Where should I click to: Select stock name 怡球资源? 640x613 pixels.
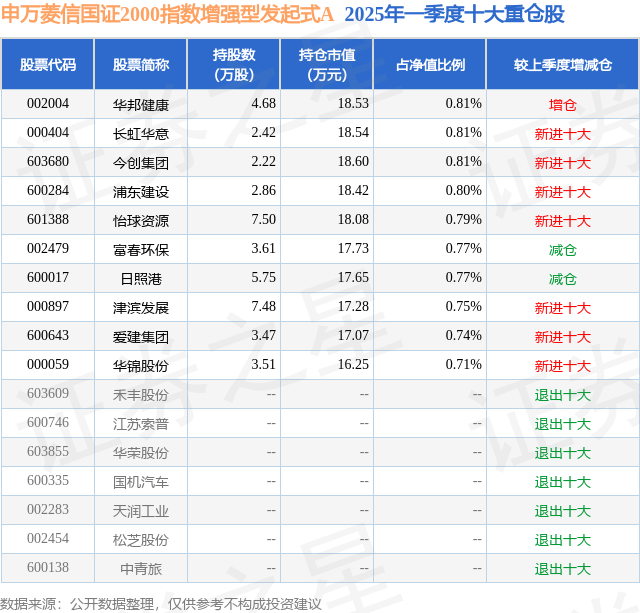[x=141, y=221]
